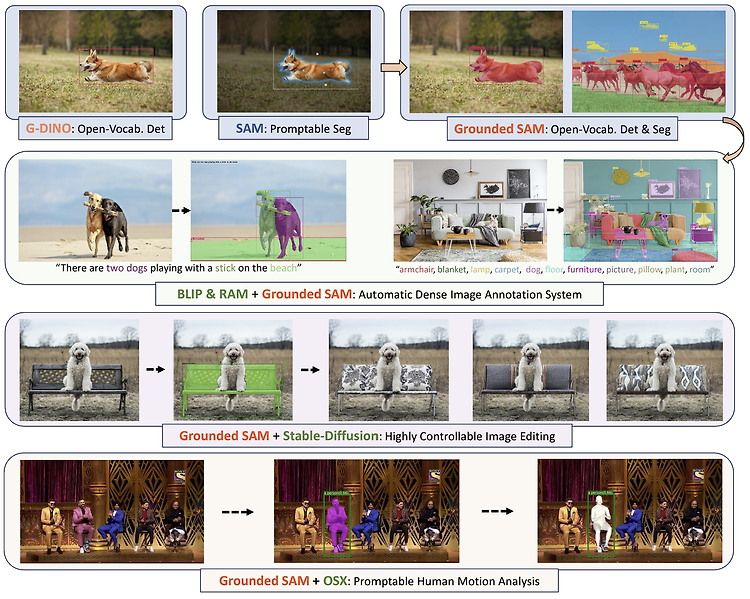750x599 pixels.
Task: Select the 'G-DINO: Open-Vocab. Det' label
Action: point(95,129)
